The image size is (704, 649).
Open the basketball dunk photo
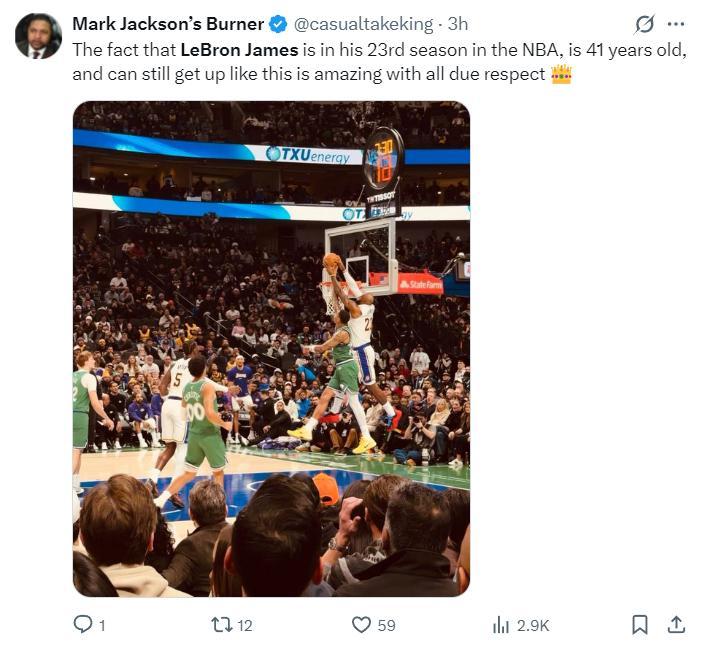[x=271, y=348]
